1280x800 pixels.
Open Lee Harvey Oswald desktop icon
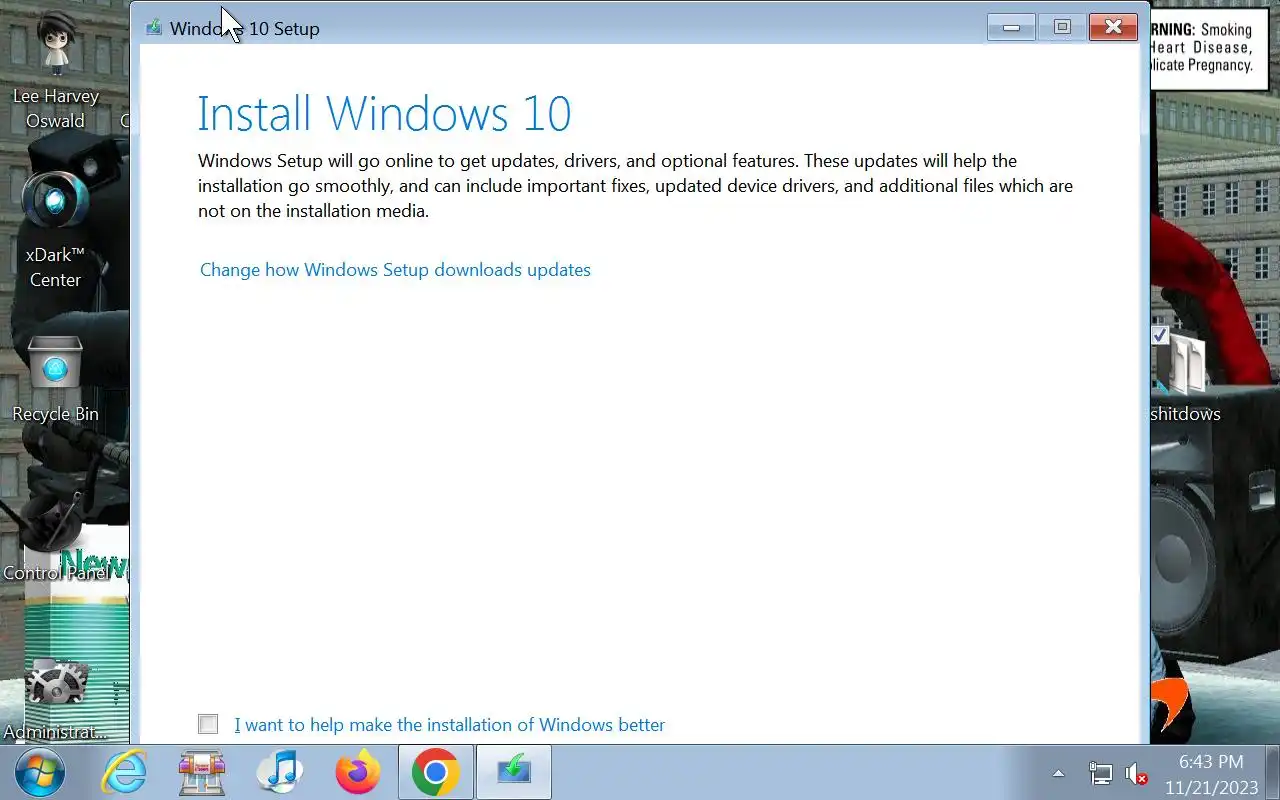56,70
